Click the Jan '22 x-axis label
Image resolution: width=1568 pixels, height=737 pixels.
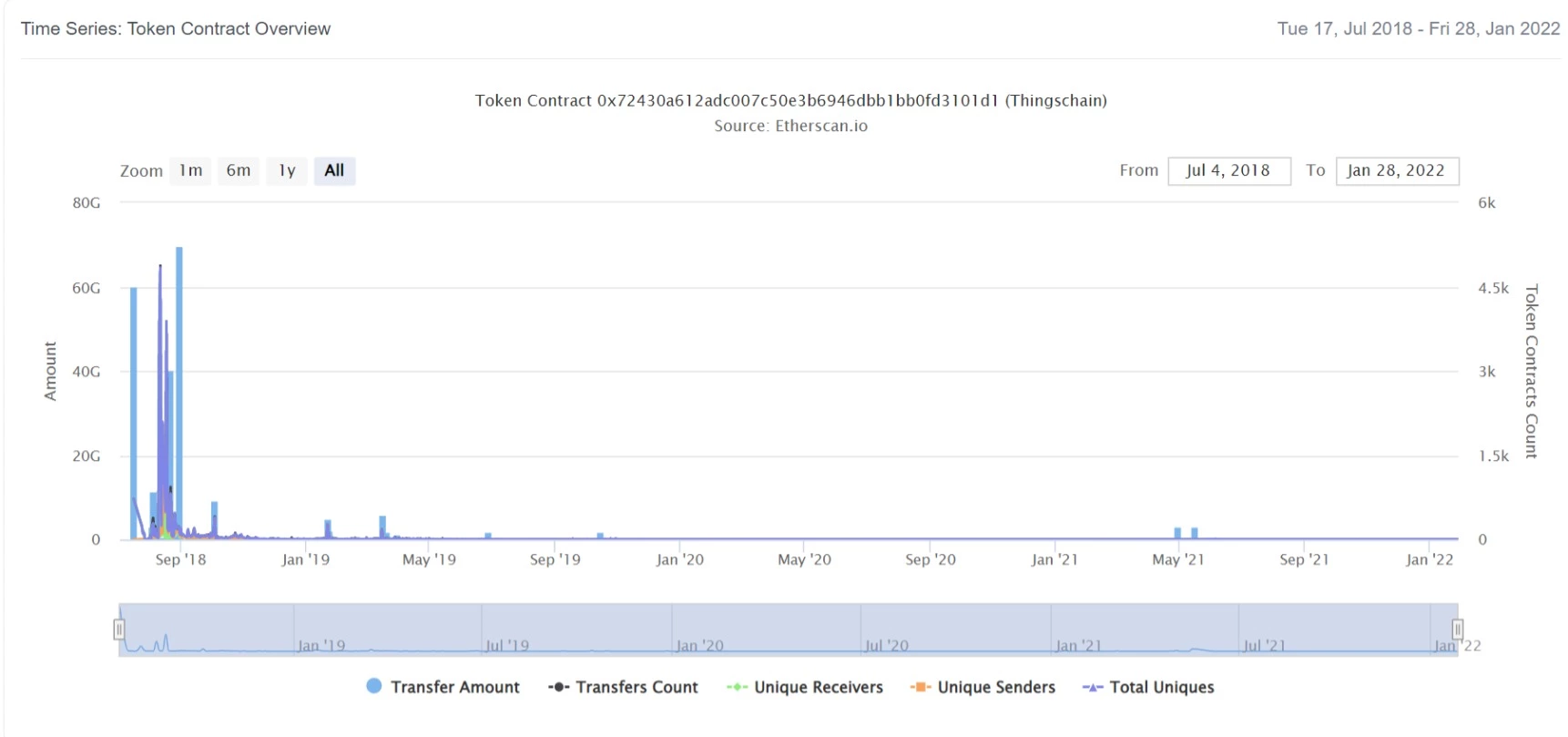pyautogui.click(x=1430, y=559)
